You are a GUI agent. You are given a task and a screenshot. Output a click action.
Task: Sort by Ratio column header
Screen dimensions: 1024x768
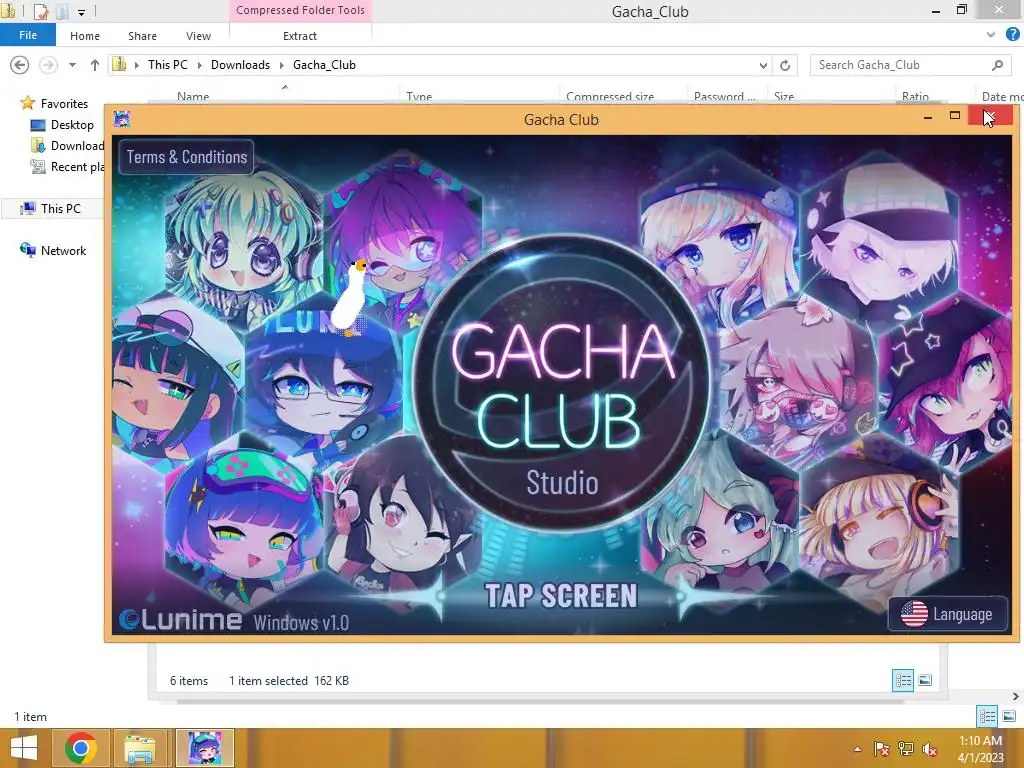click(x=915, y=97)
